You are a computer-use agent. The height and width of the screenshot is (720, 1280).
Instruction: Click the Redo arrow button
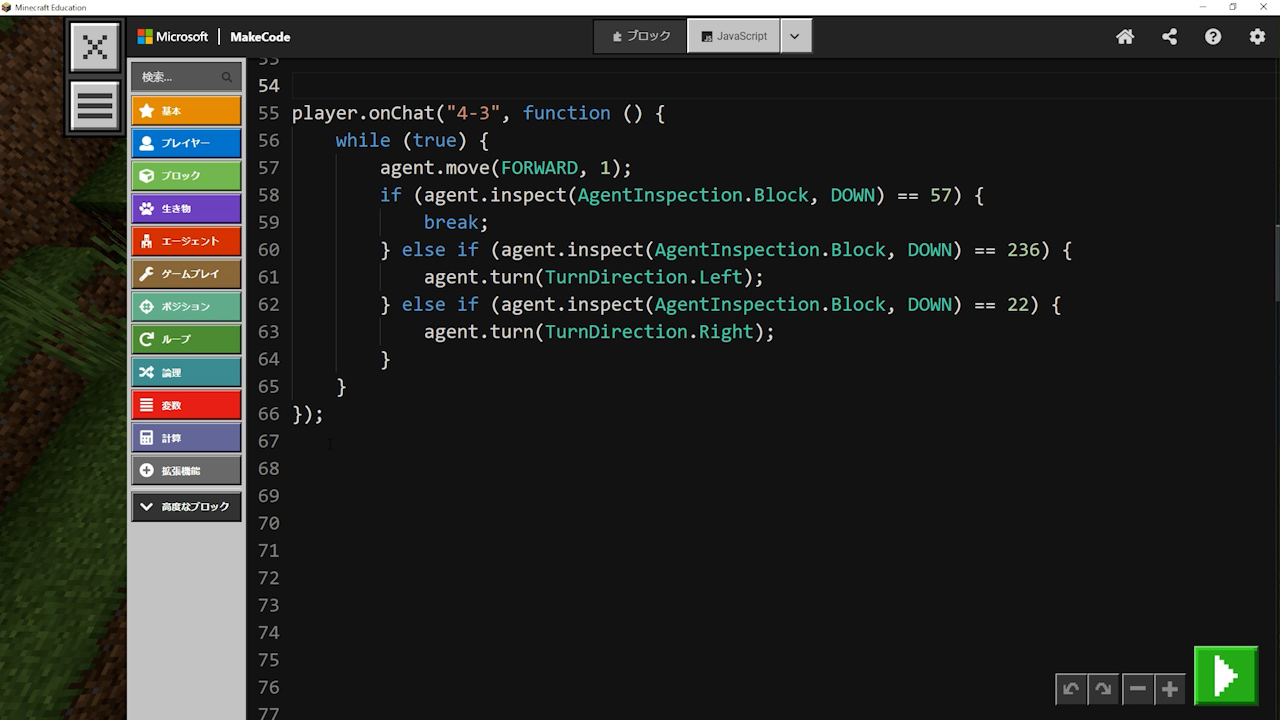1103,689
